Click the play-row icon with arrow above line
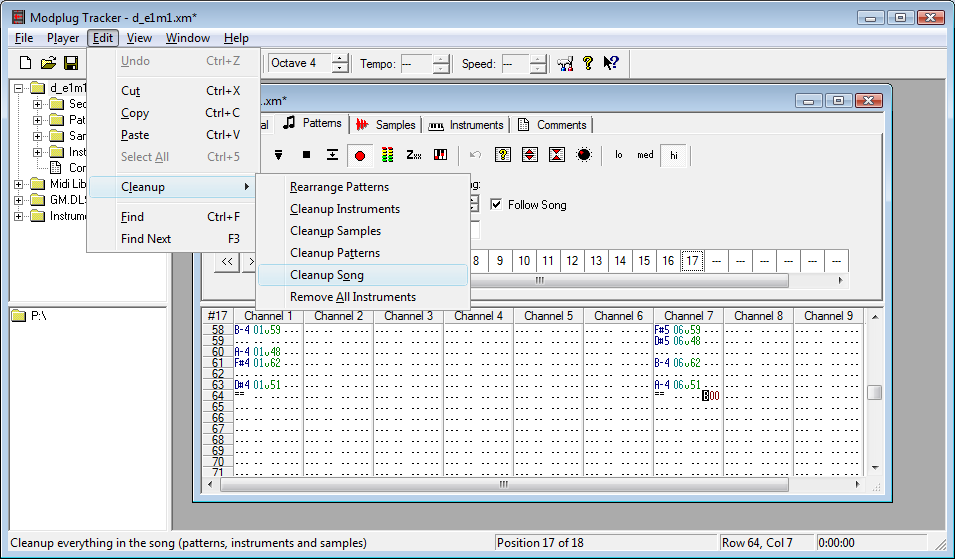955x559 pixels. [x=332, y=155]
